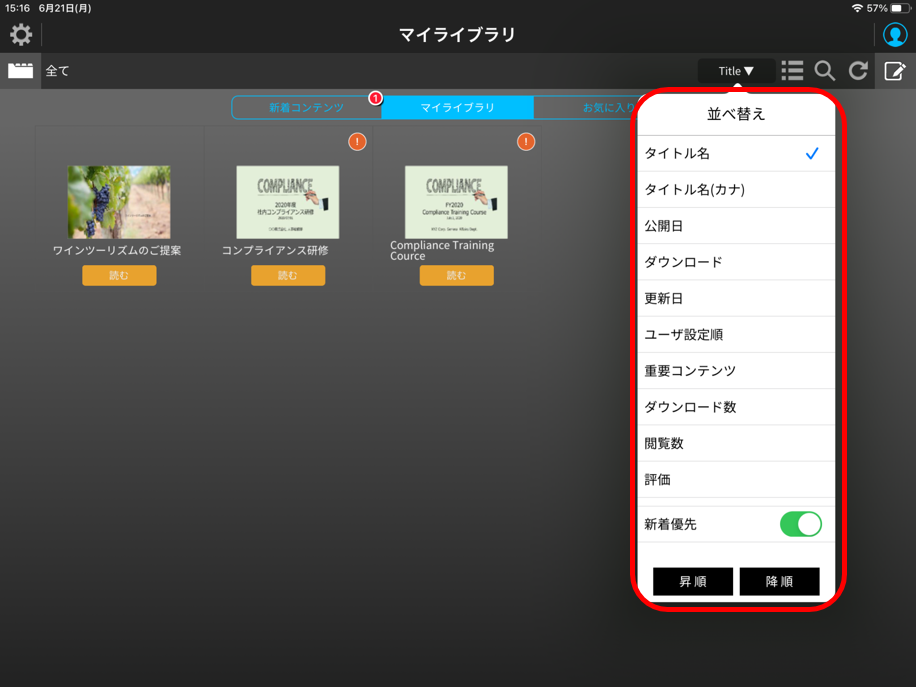The width and height of the screenshot is (916, 687).
Task: Select the マイライブラリ tab
Action: coord(457,107)
